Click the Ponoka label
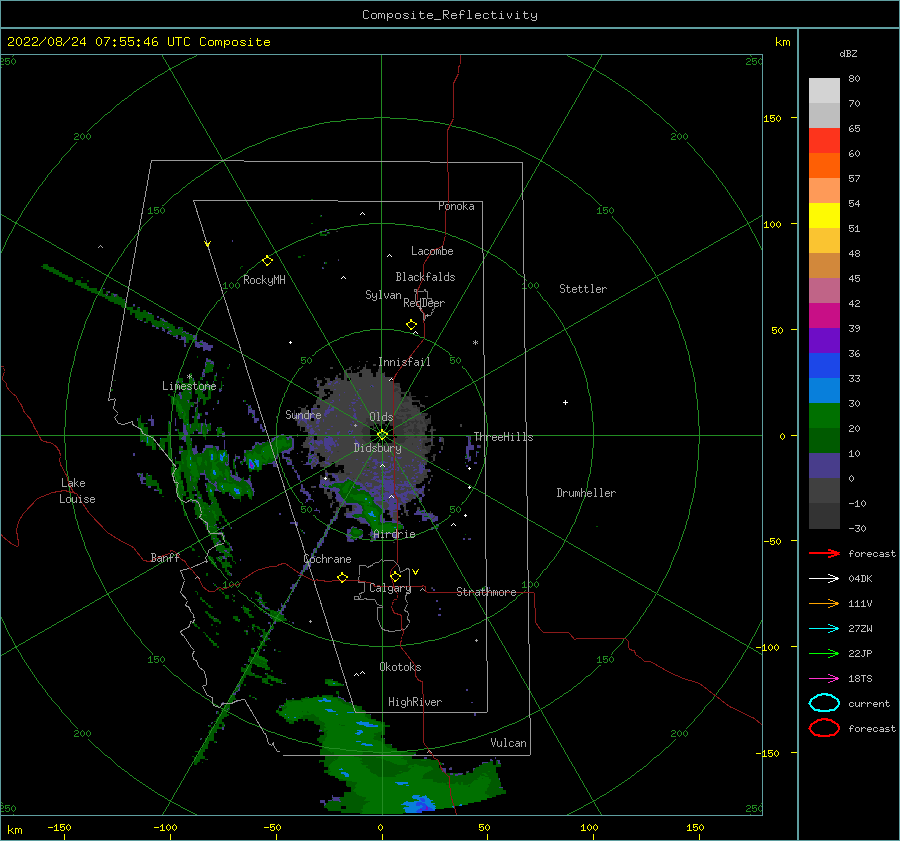Screen dimensions: 900x841 [456, 207]
